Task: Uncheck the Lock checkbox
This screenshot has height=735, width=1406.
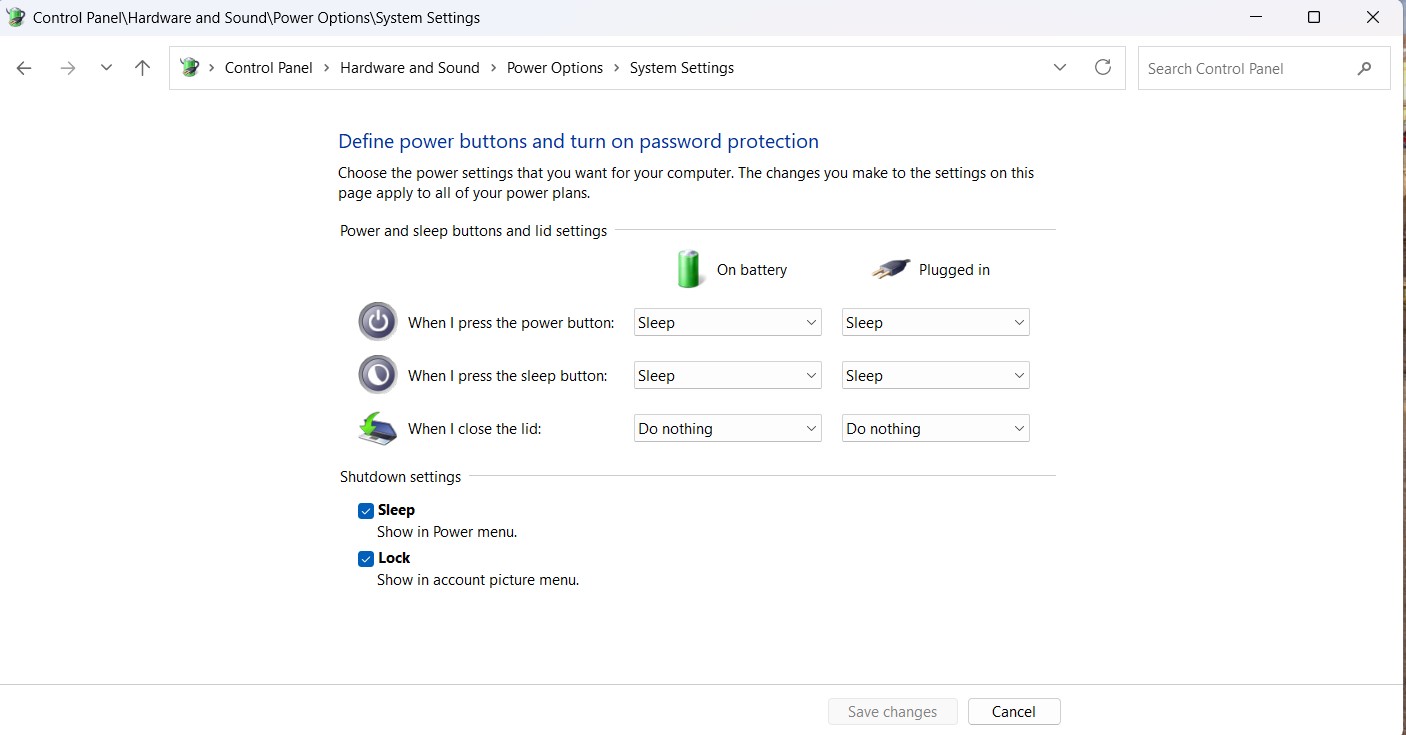Action: coord(366,559)
